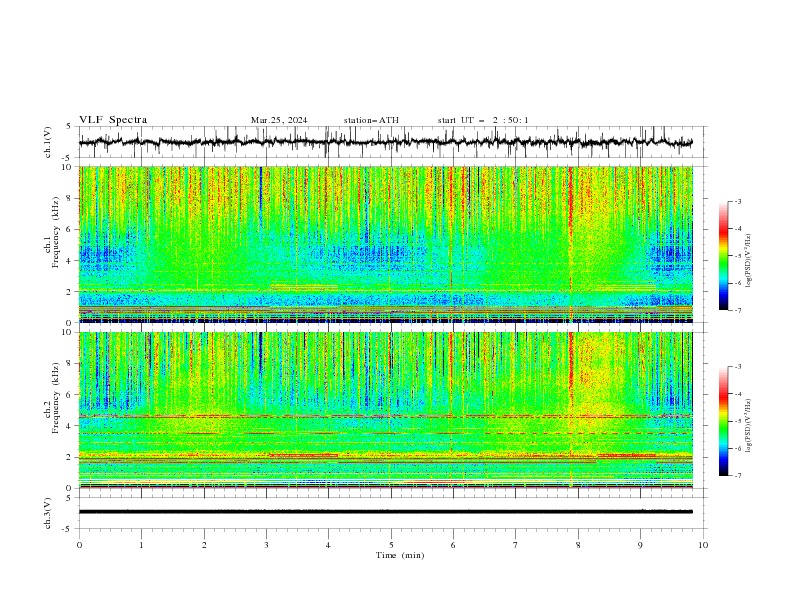
Task: Click the ch.2 spectrogram colorbar gradient
Action: click(x=723, y=421)
